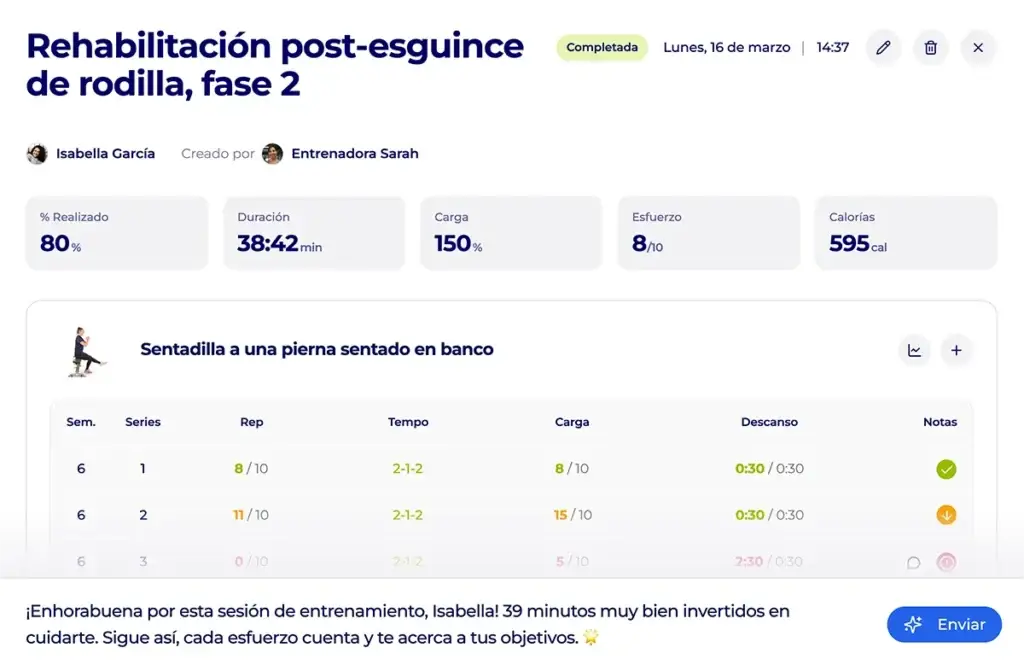Click the workout title Rehabilitación post-esguince
1024x671 pixels.
[275, 64]
